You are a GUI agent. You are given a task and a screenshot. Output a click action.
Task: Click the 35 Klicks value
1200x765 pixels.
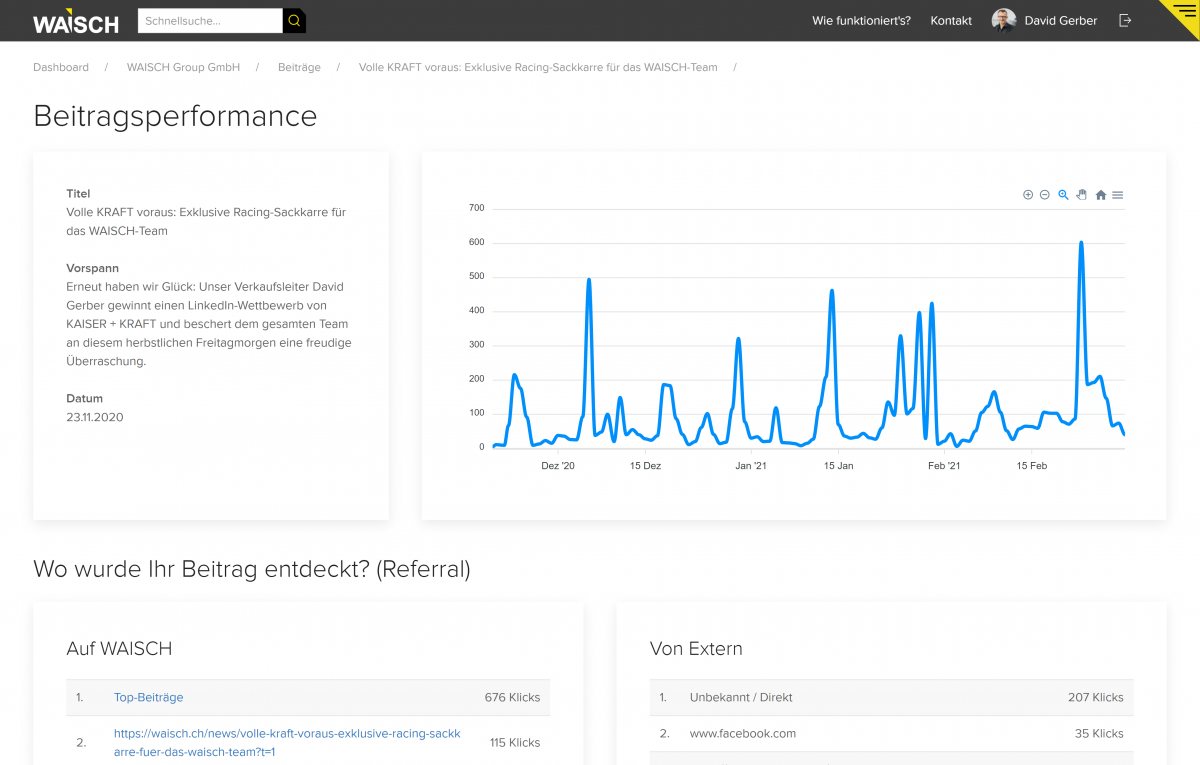click(1099, 733)
